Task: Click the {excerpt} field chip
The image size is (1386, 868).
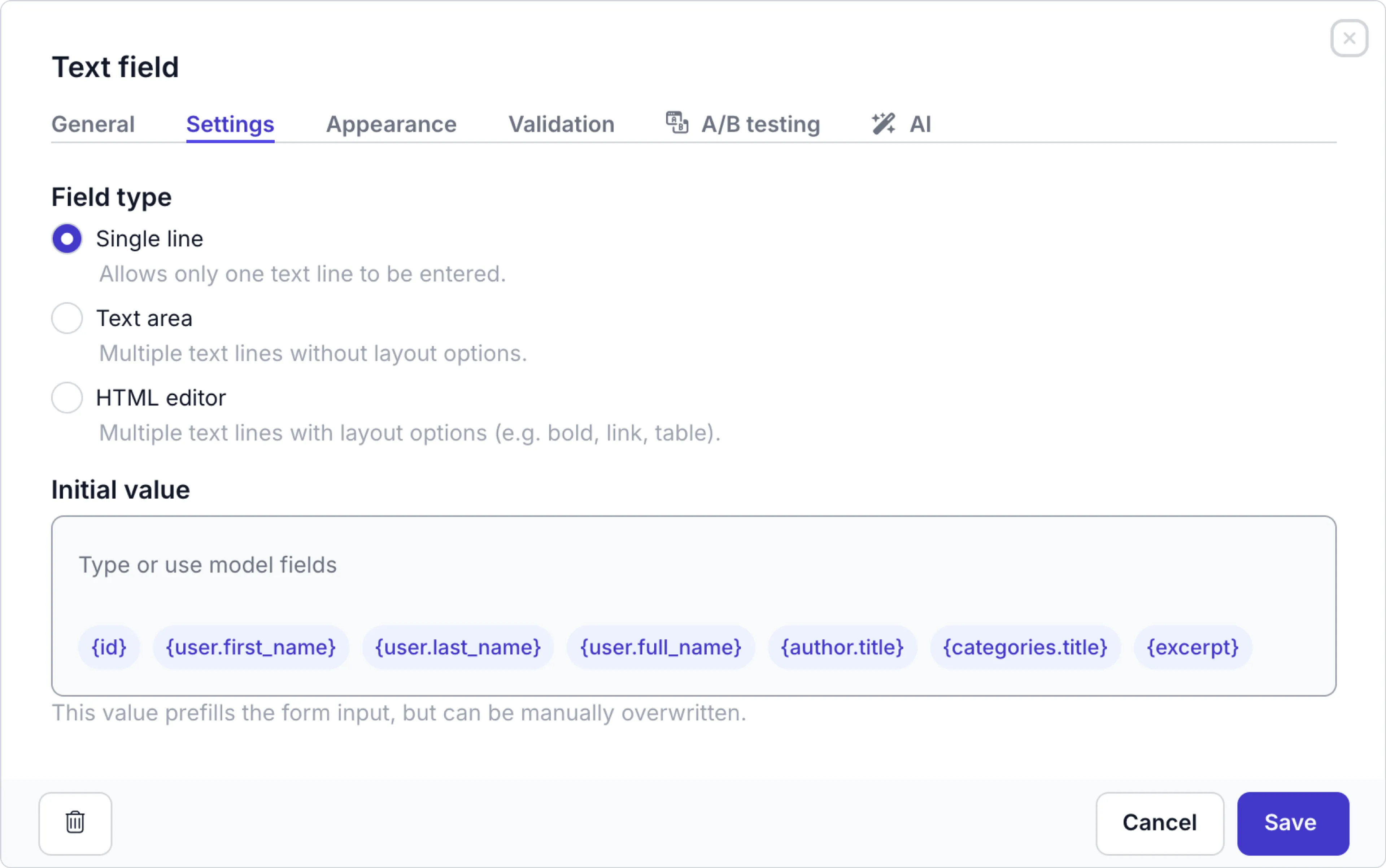Action: pyautogui.click(x=1193, y=647)
